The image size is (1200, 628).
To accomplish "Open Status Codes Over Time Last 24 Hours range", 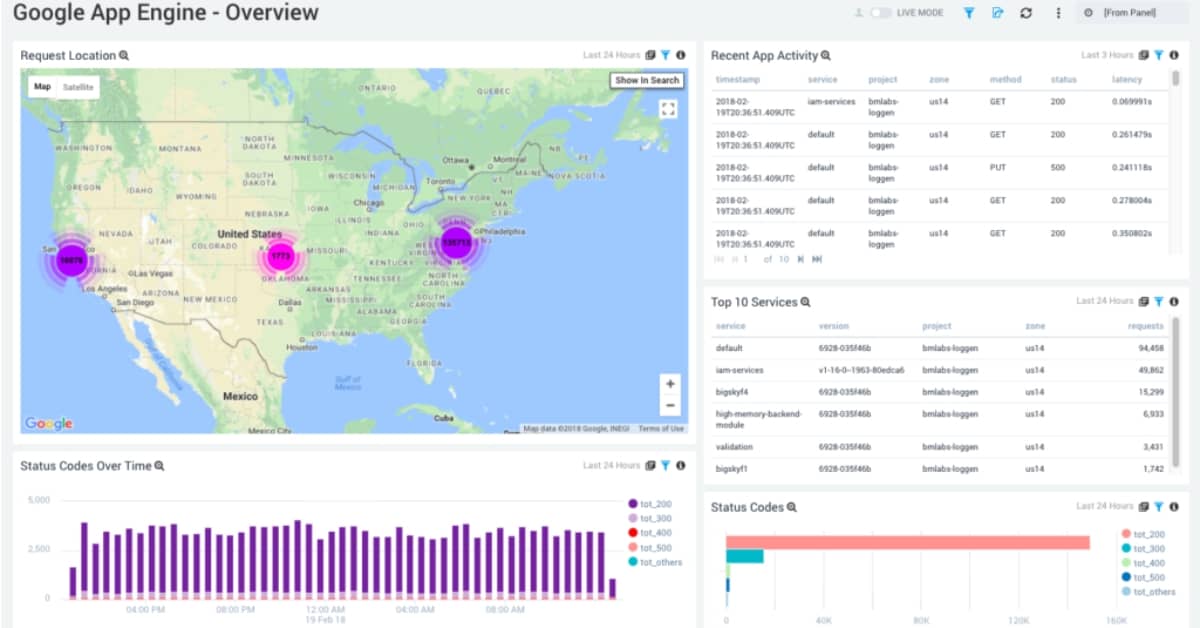I will [x=611, y=465].
